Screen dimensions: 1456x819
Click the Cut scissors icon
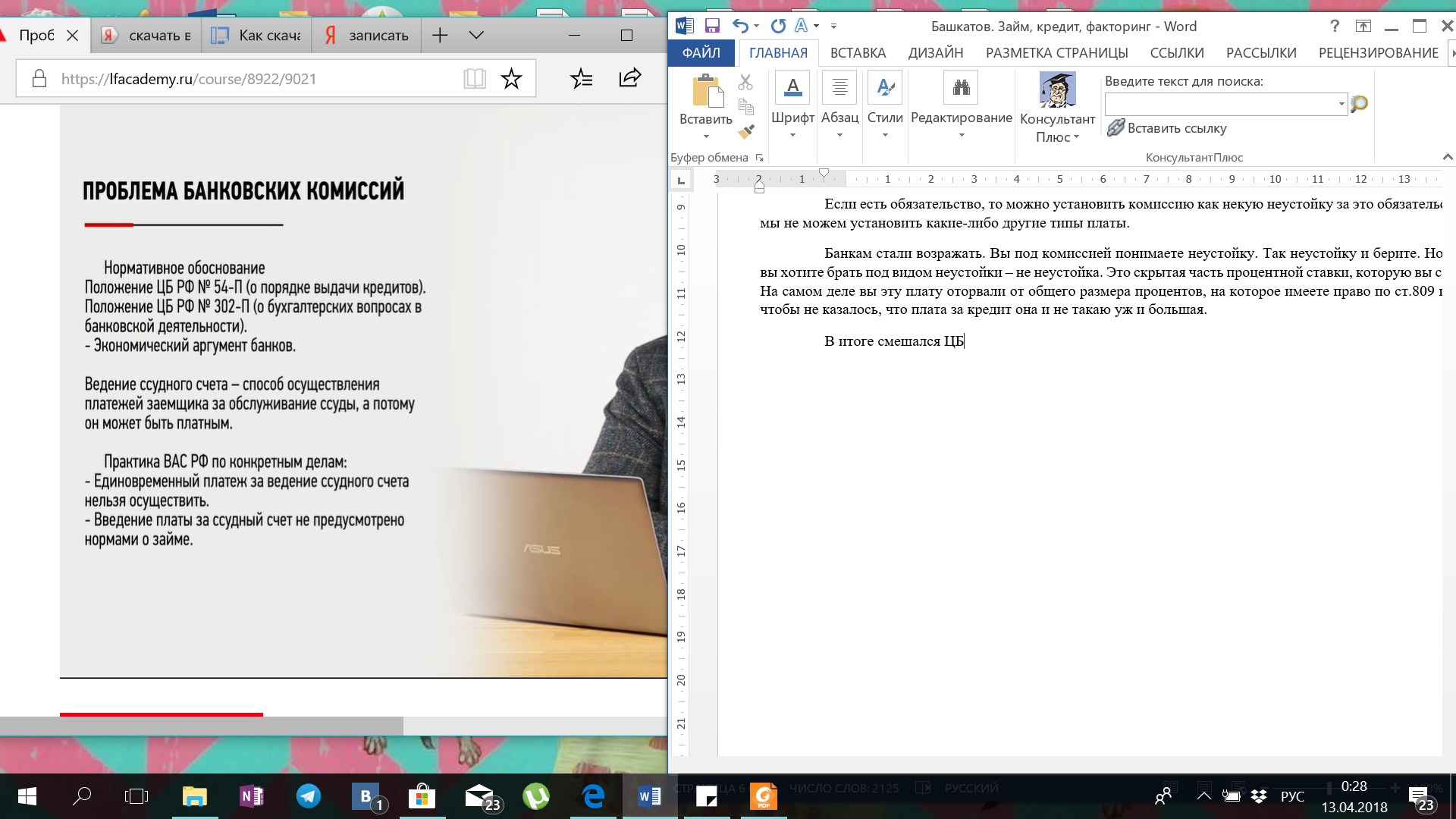(745, 82)
